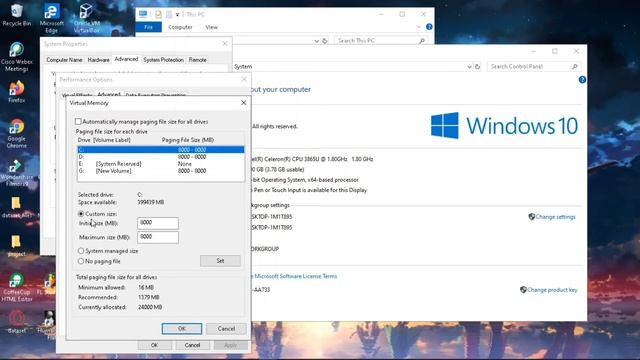
Task: Click the Initial size input field
Action: click(x=158, y=223)
